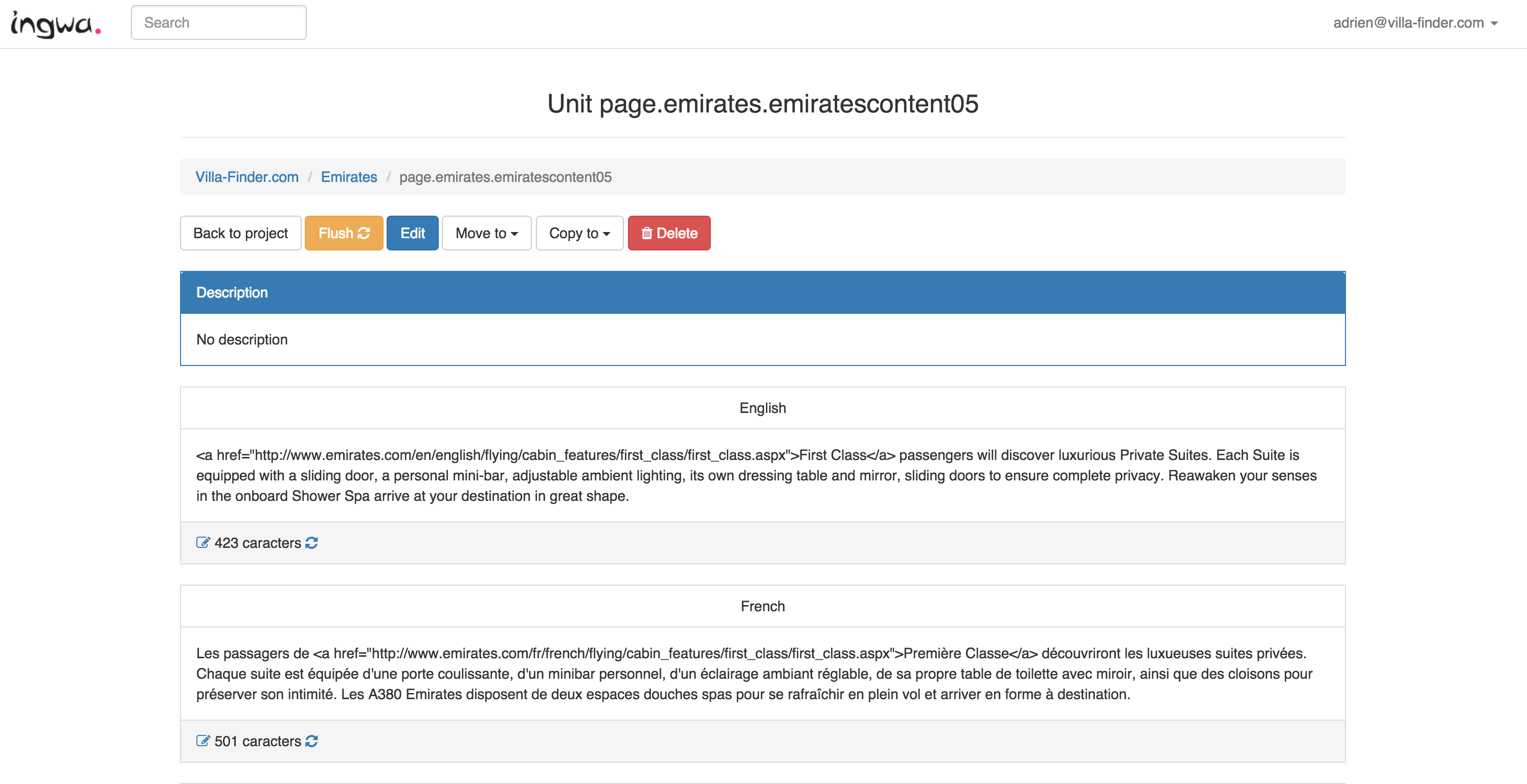Click the French refresh arrows icon
The width and height of the screenshot is (1527, 784).
[312, 741]
